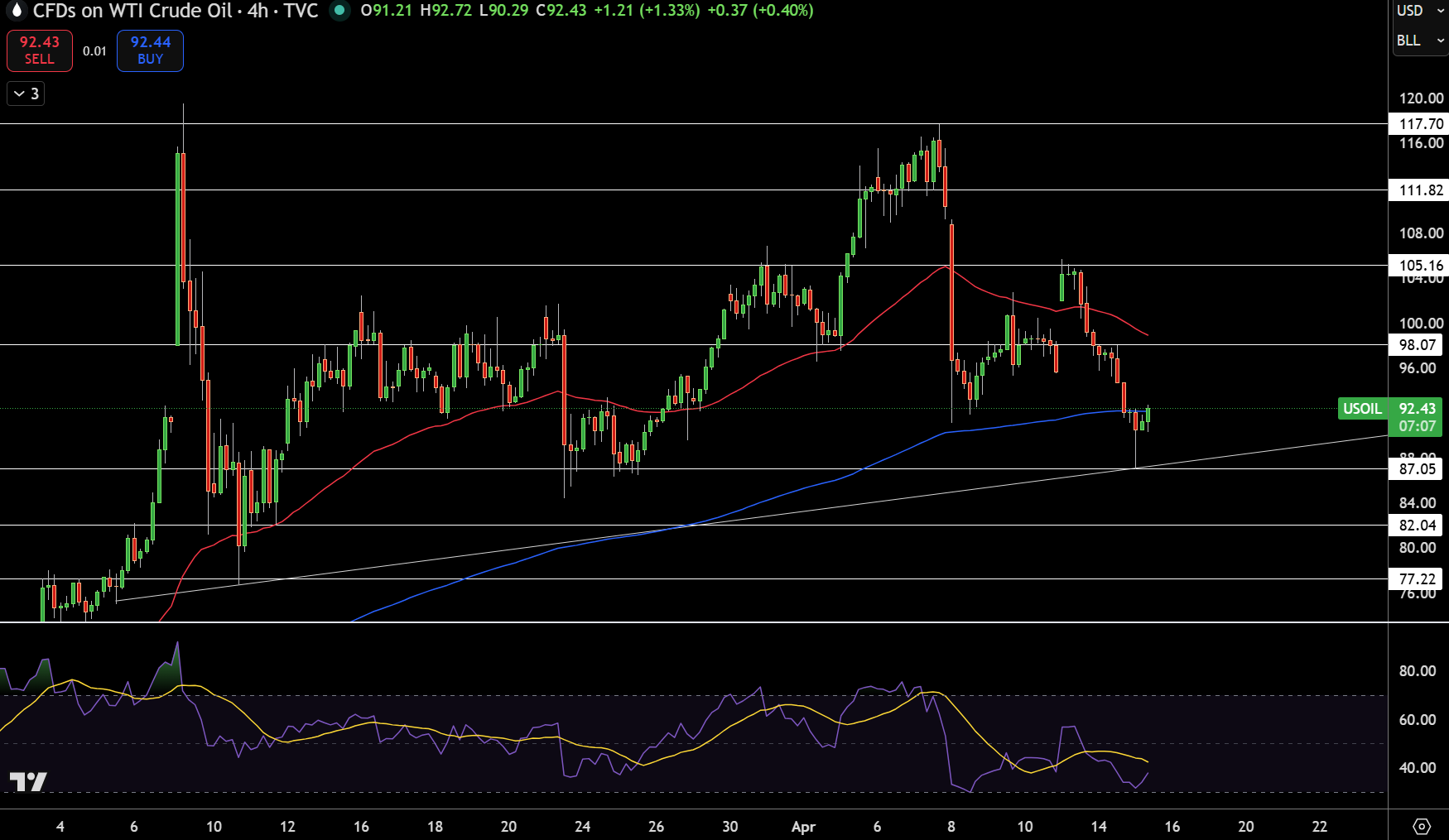Select the 117.70 horizontal line price label
The width and height of the screenshot is (1449, 840).
[1418, 124]
